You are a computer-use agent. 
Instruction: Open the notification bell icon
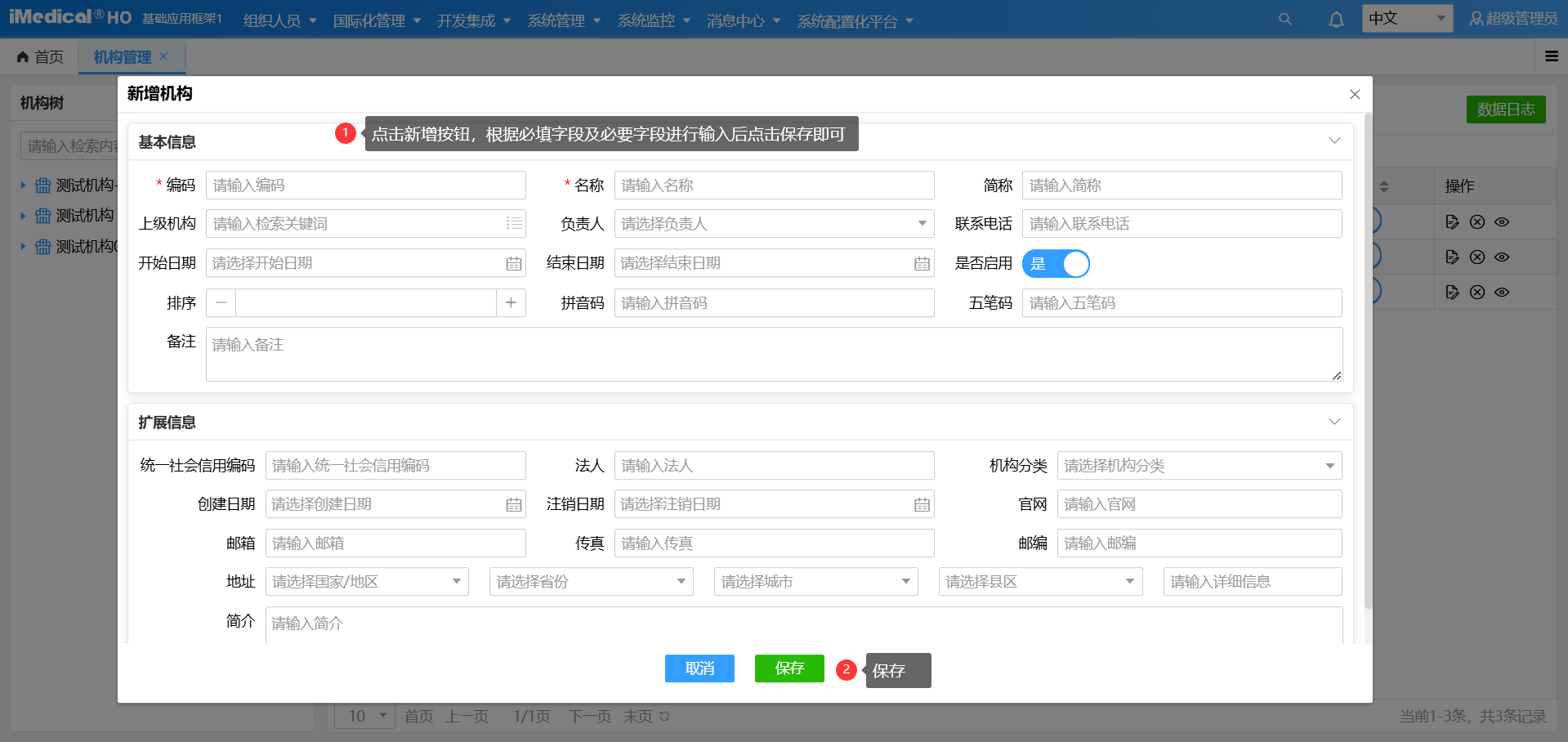coord(1336,20)
